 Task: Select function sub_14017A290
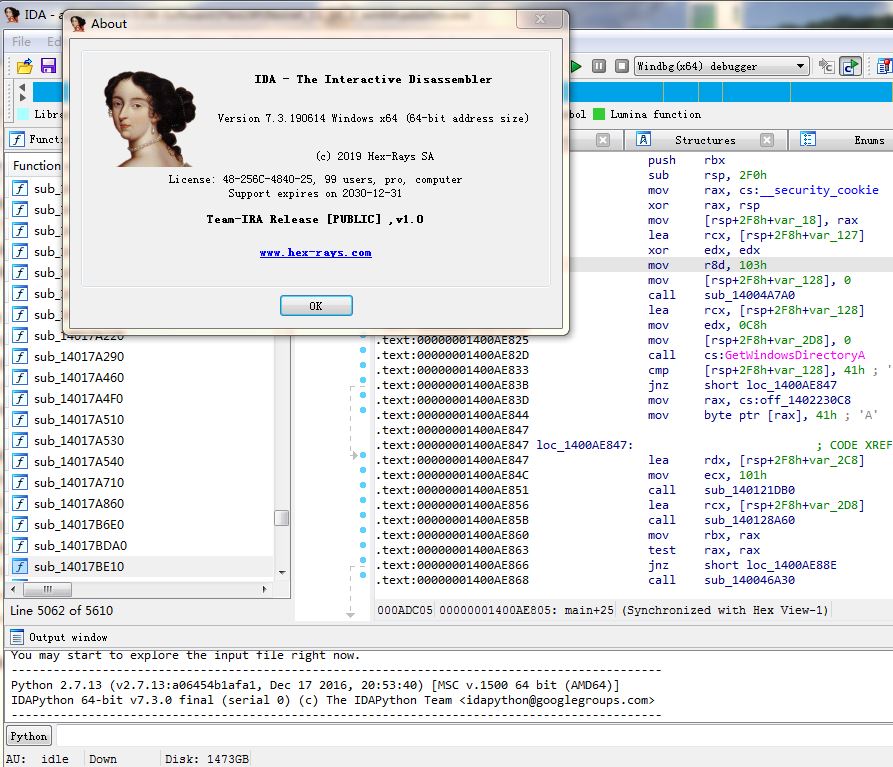(x=79, y=356)
